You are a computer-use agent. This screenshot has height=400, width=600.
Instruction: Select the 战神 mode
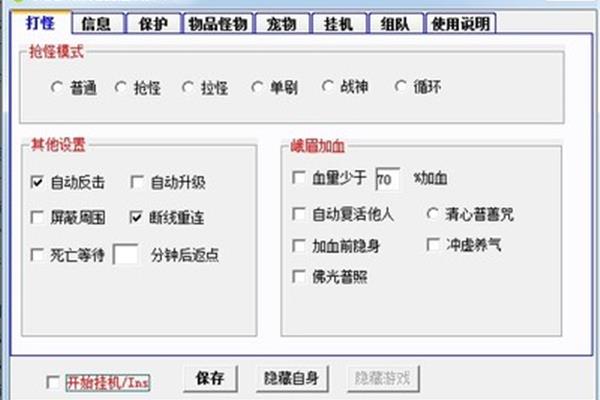coord(328,87)
